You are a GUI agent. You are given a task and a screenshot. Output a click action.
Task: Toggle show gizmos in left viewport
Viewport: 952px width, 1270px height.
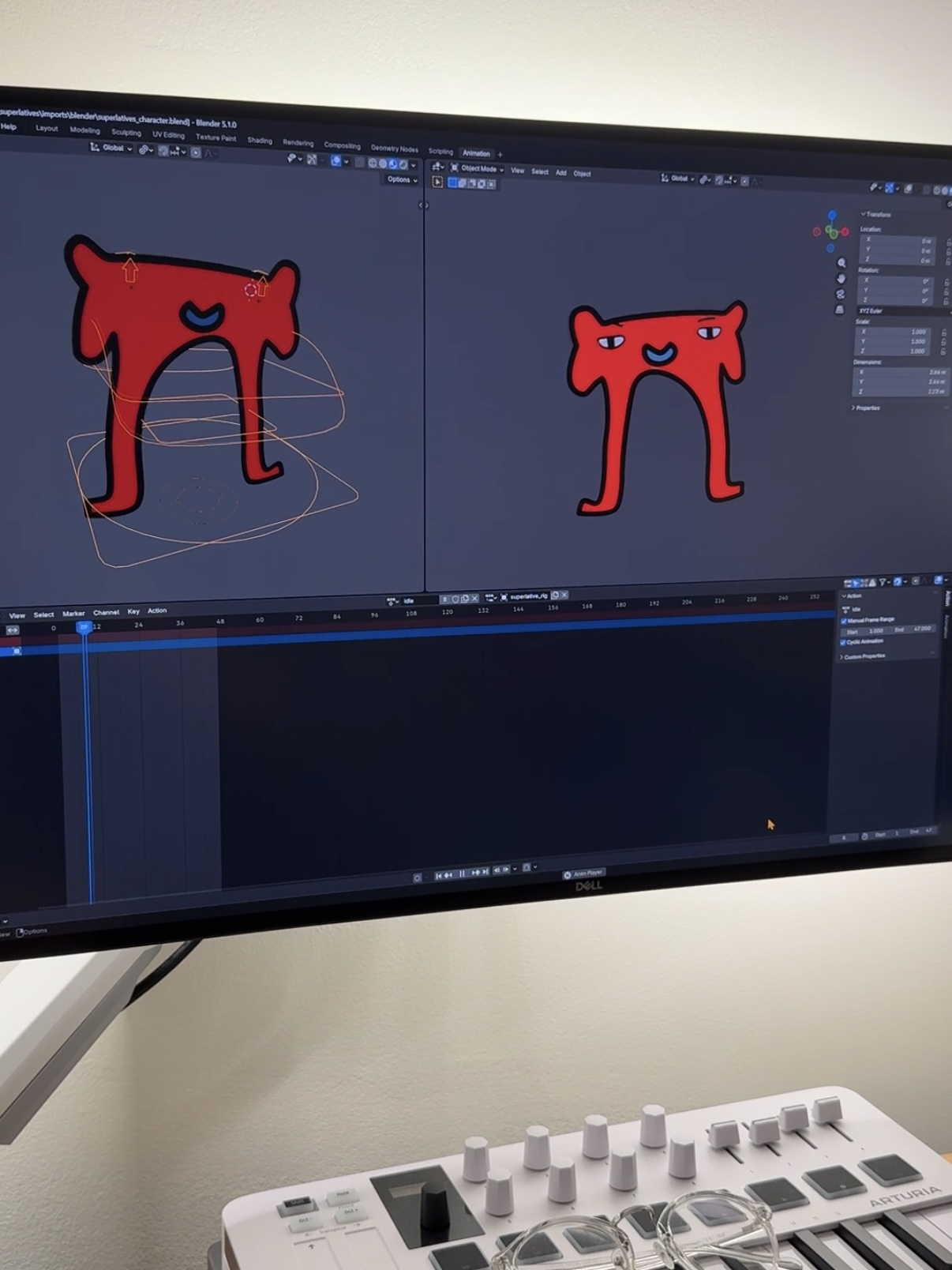(x=313, y=160)
